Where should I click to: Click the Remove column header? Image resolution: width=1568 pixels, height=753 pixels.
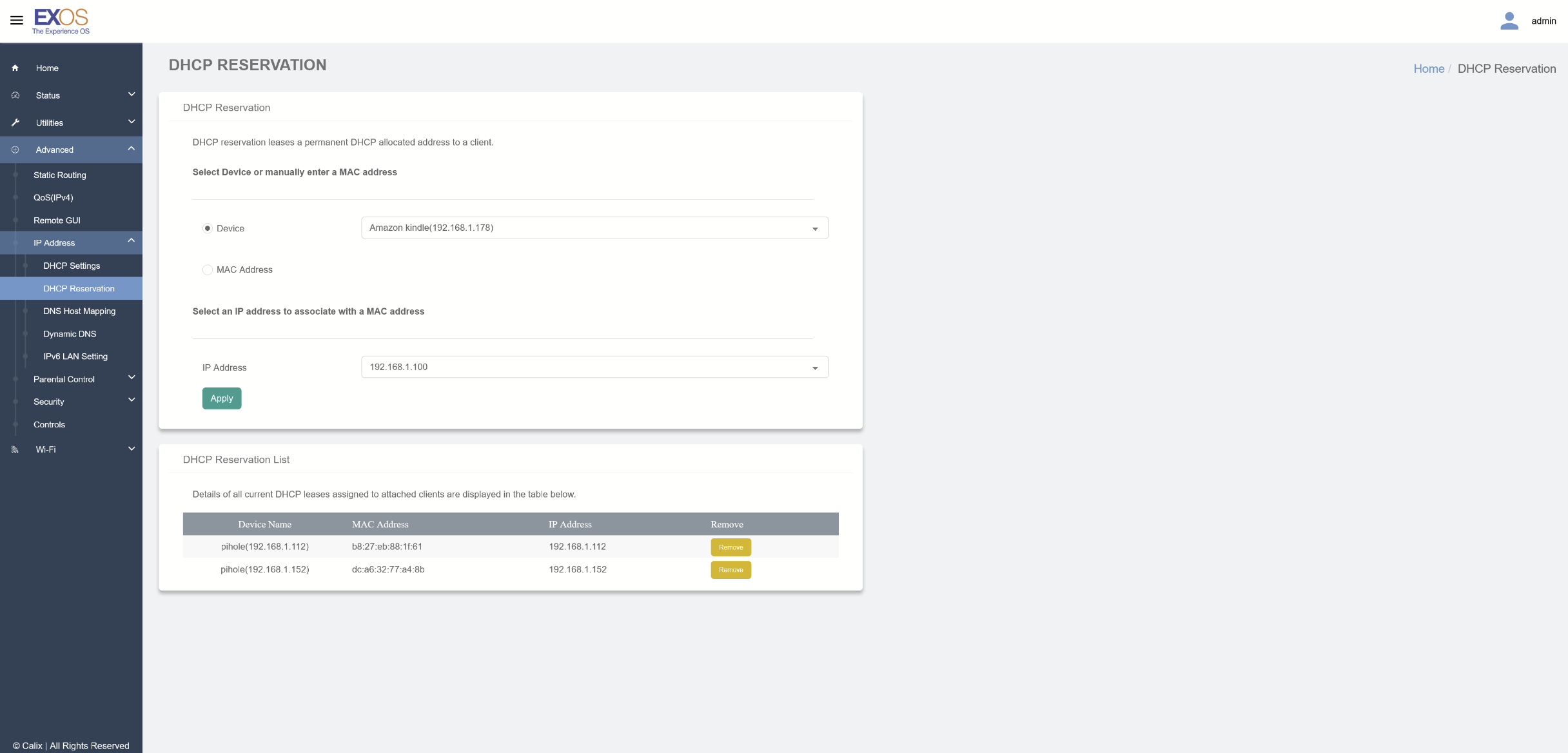tap(727, 525)
